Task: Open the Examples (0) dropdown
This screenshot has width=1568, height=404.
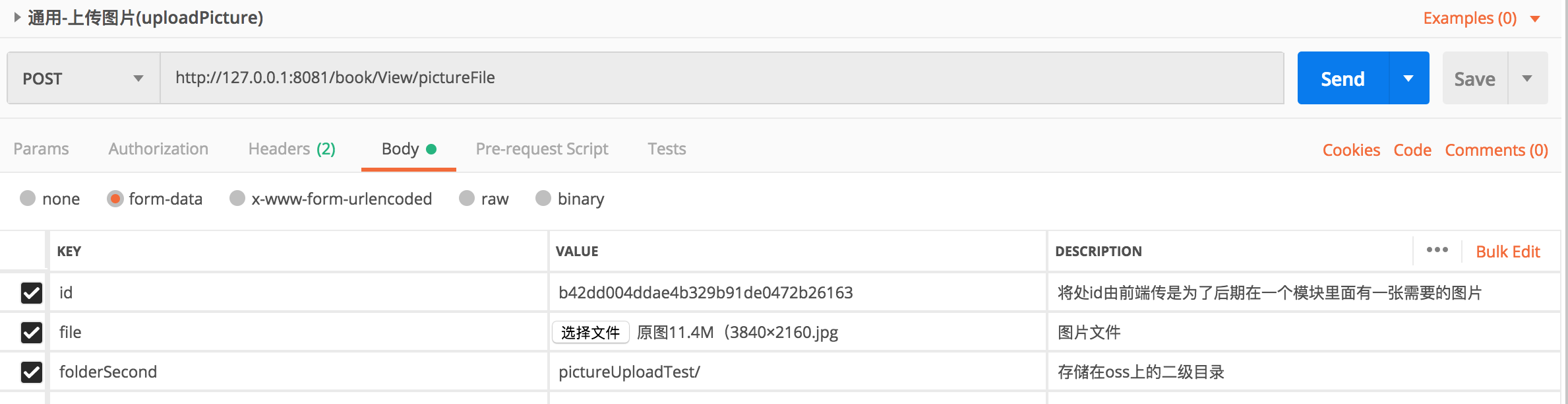Action: 1469,18
